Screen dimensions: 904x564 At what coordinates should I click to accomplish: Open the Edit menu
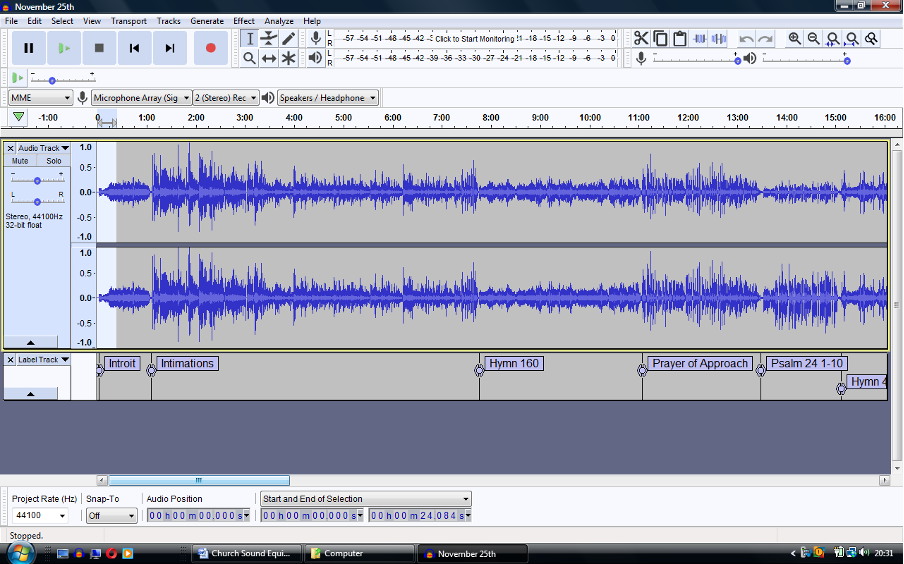(35, 21)
